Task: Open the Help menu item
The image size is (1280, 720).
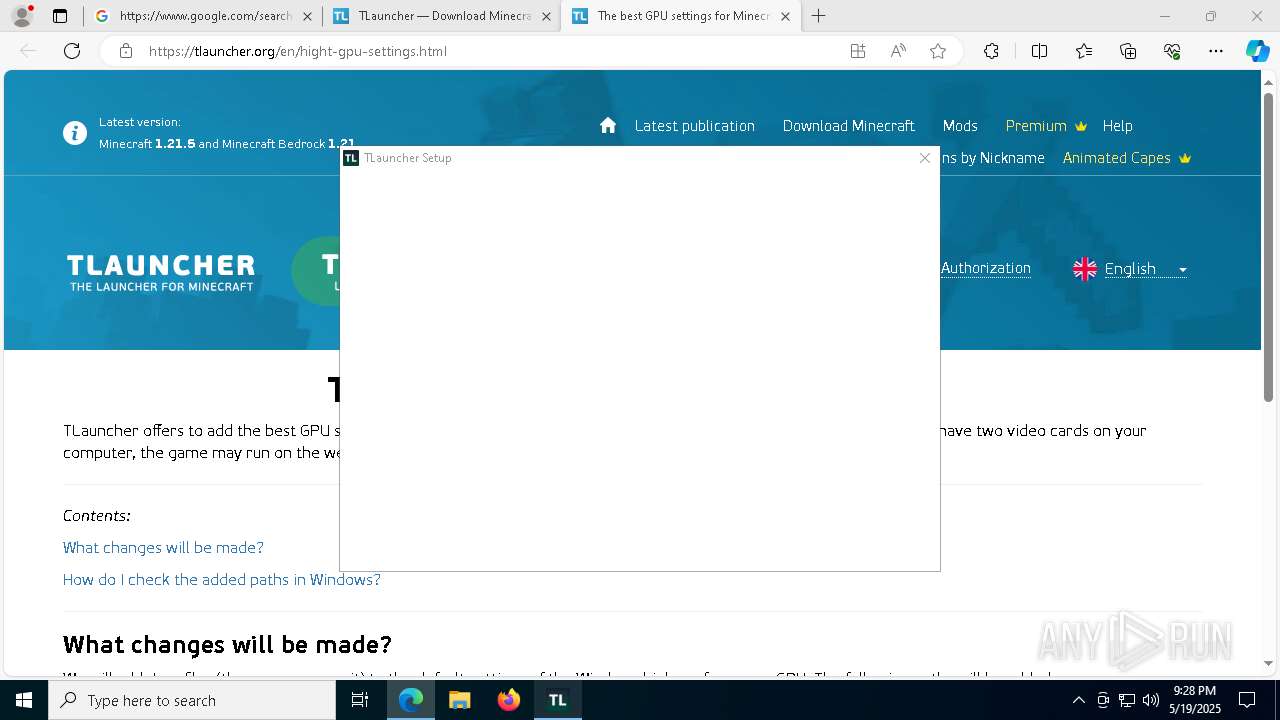Action: [x=1117, y=126]
